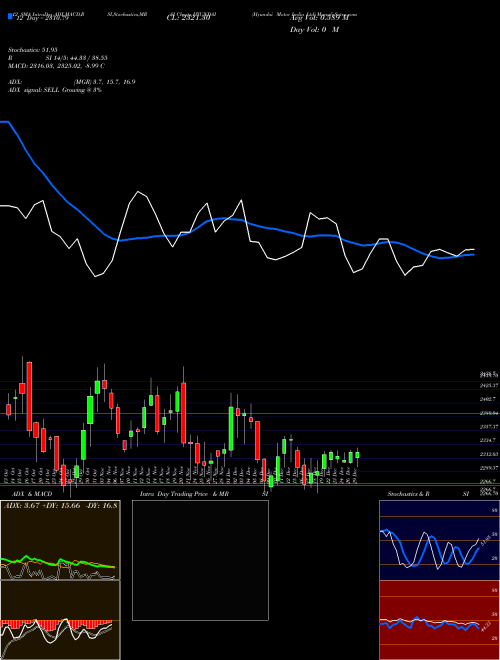500x660 pixels.
Task: Click the 'SI 14/3: 44.33 / 38.33' reading
Action: click(x=77, y=58)
